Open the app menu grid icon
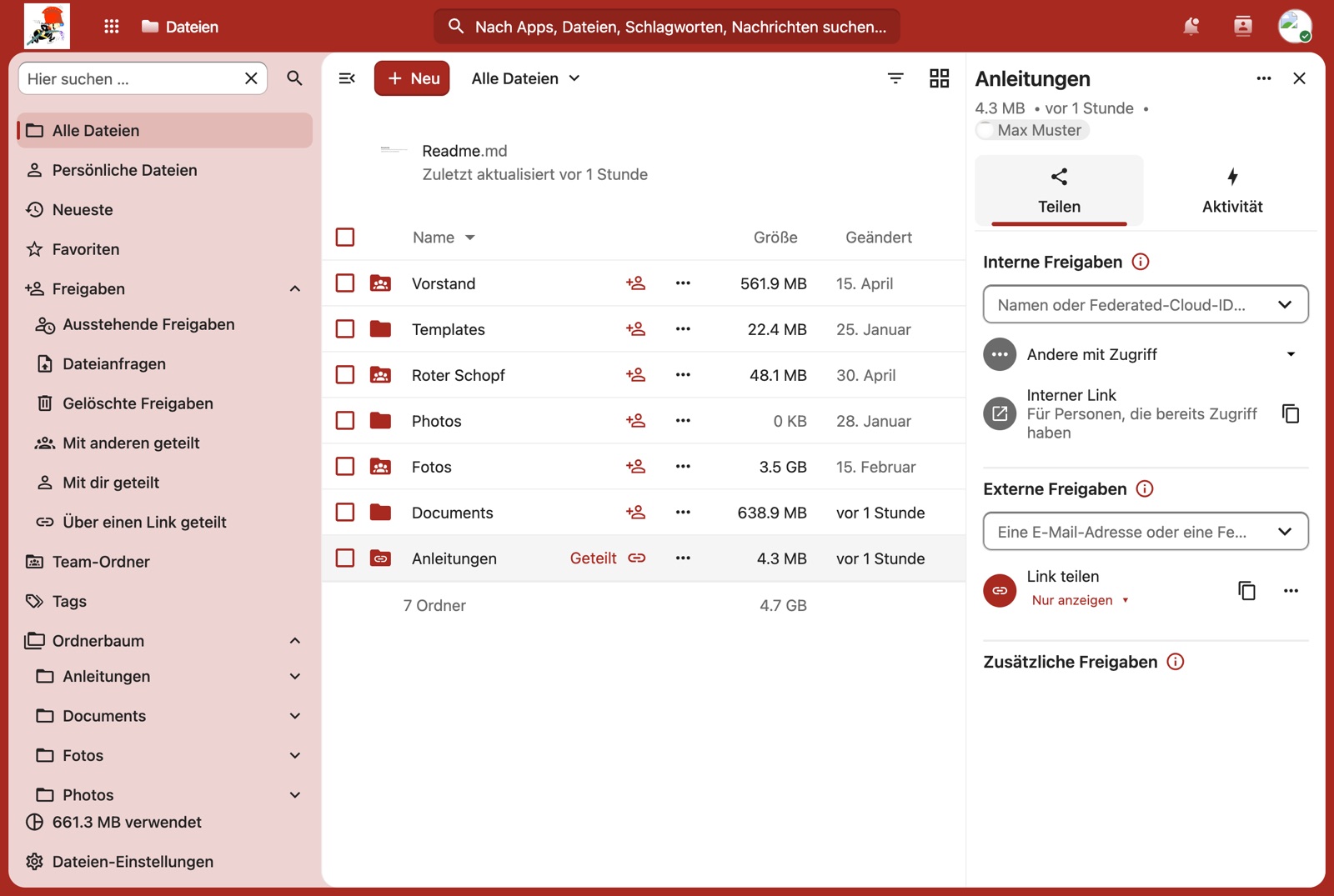Screen dimensions: 1334x896 [x=112, y=27]
